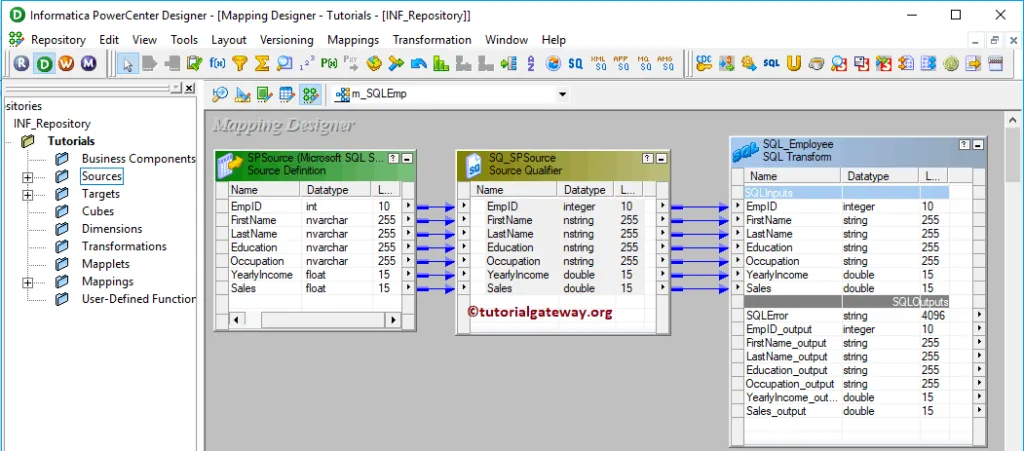Close the navigator panel with X
Image resolution: width=1024 pixels, height=451 pixels.
pyautogui.click(x=189, y=88)
